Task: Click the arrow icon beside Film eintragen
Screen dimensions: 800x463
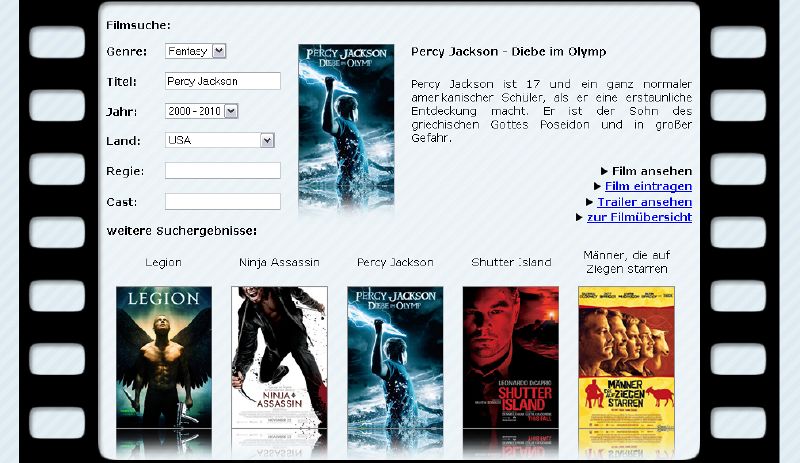Action: coord(597,186)
